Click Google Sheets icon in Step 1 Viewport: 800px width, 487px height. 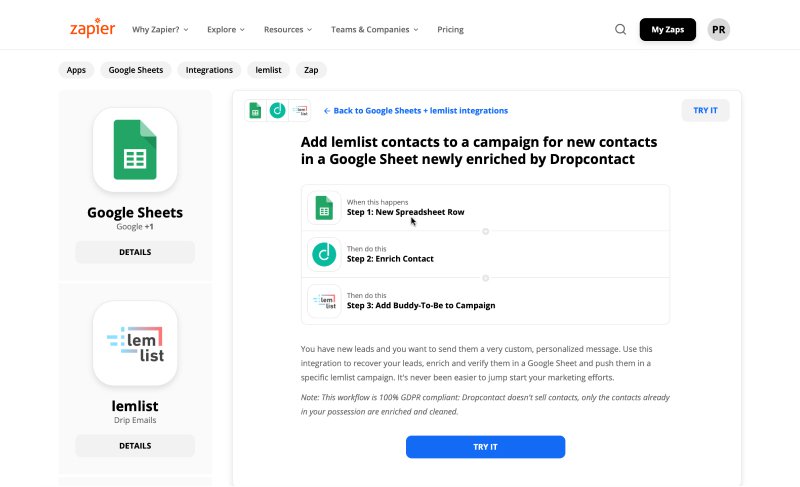324,208
